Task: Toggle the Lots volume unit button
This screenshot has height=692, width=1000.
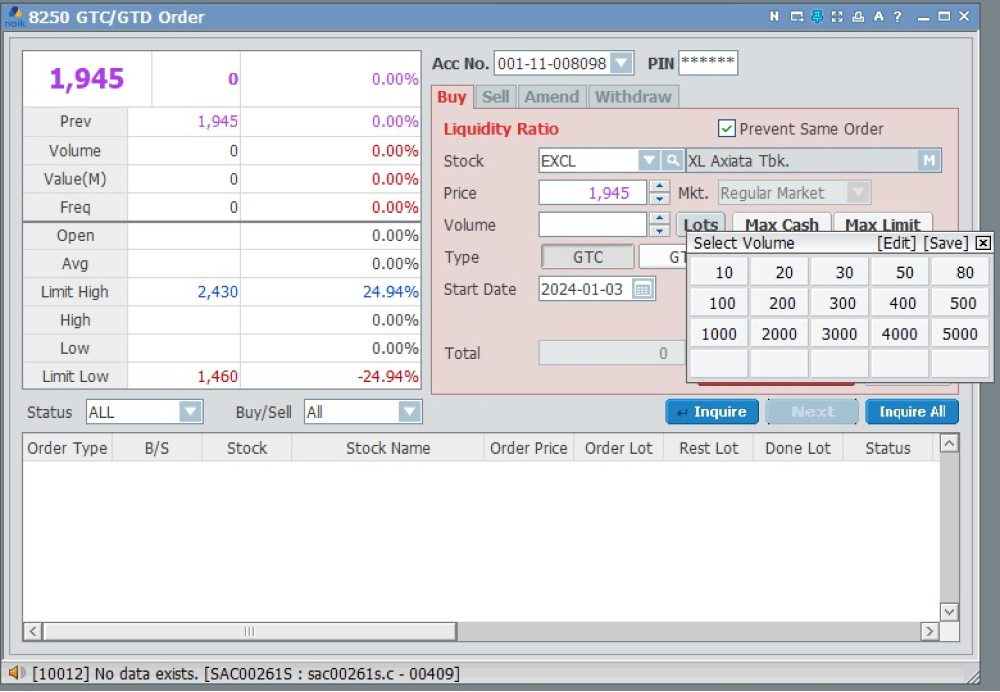Action: pyautogui.click(x=701, y=225)
